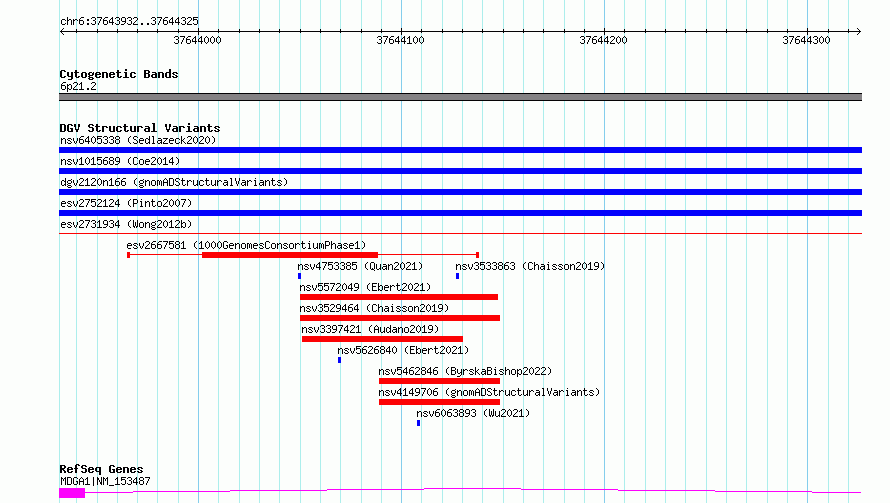Viewport: 890px width, 503px height.
Task: Click nsv4149706 (gnomADStructuralVariants) label
Action: tap(489, 392)
